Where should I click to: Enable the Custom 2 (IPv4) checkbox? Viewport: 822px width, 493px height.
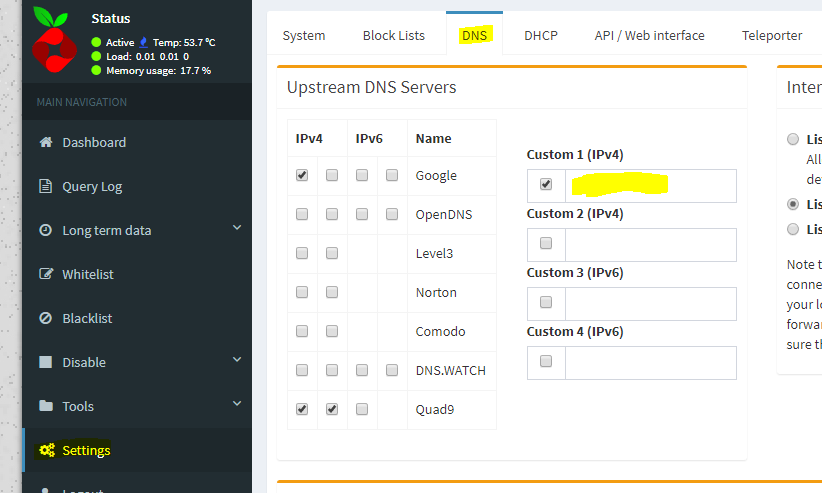pos(546,243)
